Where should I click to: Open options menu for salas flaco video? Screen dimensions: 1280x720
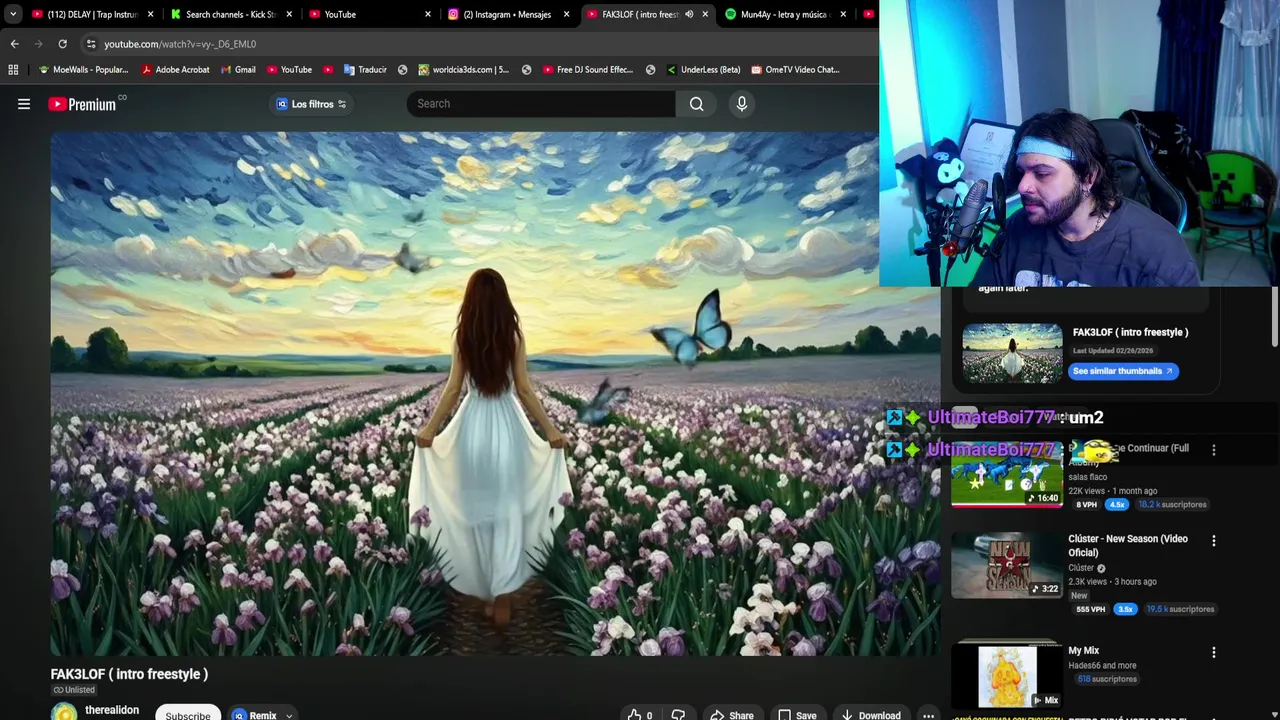[1214, 450]
